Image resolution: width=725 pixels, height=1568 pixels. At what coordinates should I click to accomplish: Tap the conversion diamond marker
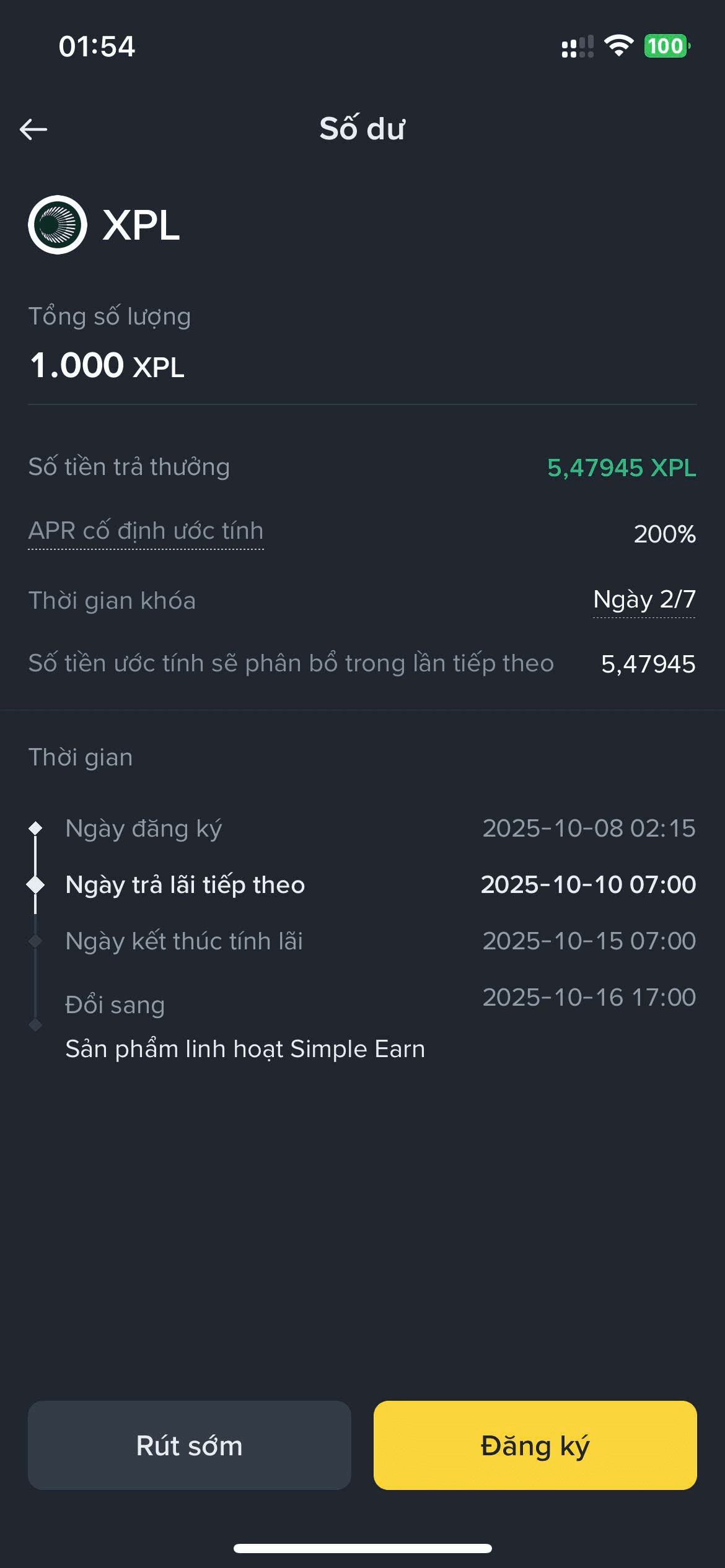tap(35, 1025)
